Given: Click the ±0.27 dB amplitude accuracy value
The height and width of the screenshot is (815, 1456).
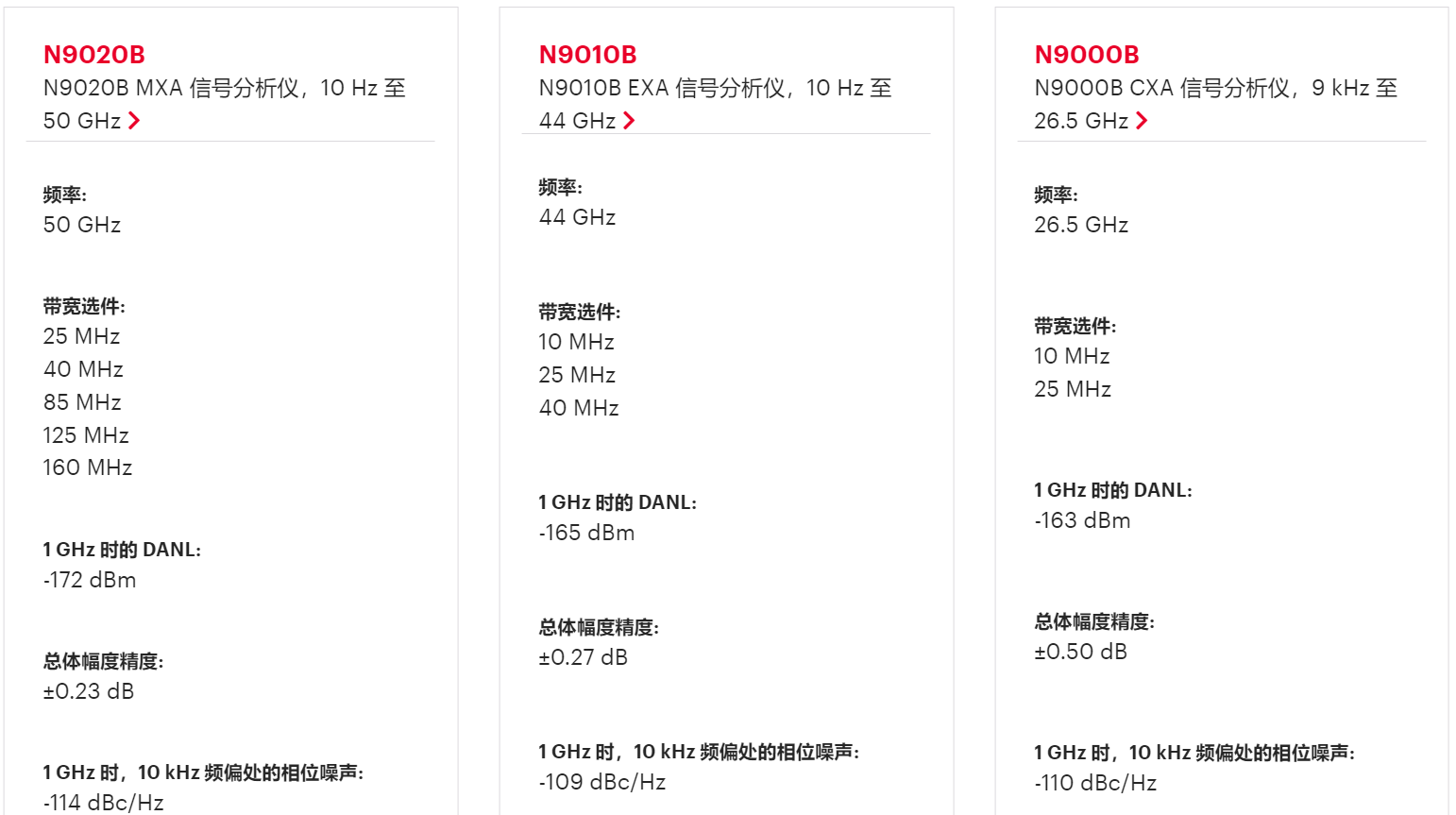Looking at the screenshot, I should [584, 657].
